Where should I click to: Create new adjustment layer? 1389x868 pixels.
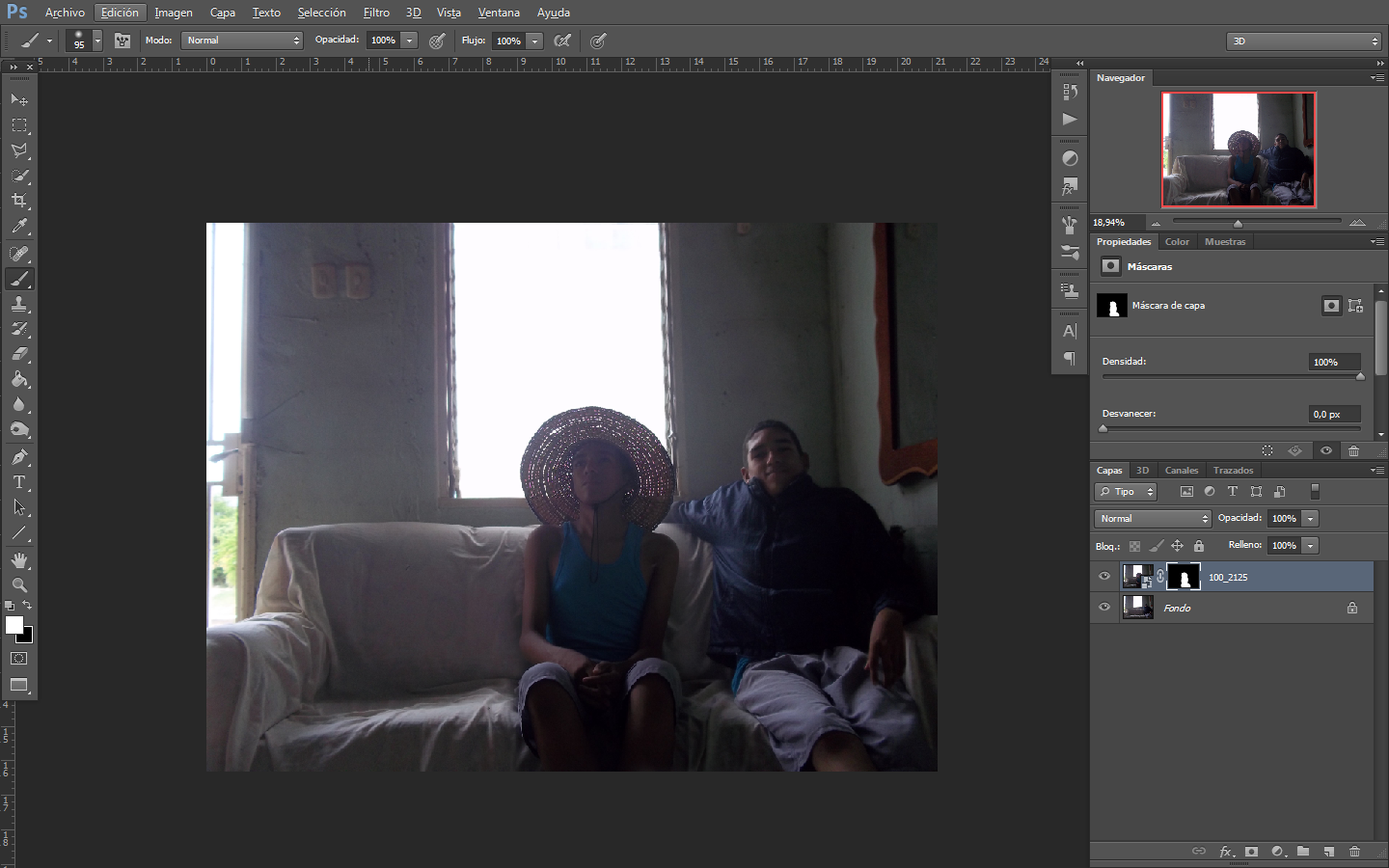1278,852
